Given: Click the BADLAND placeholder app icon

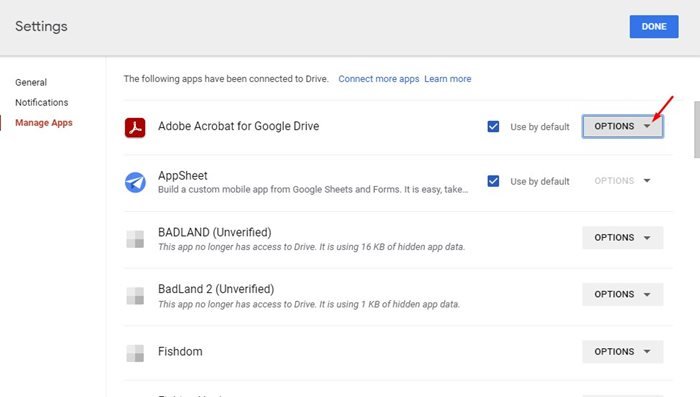Looking at the screenshot, I should (x=135, y=239).
